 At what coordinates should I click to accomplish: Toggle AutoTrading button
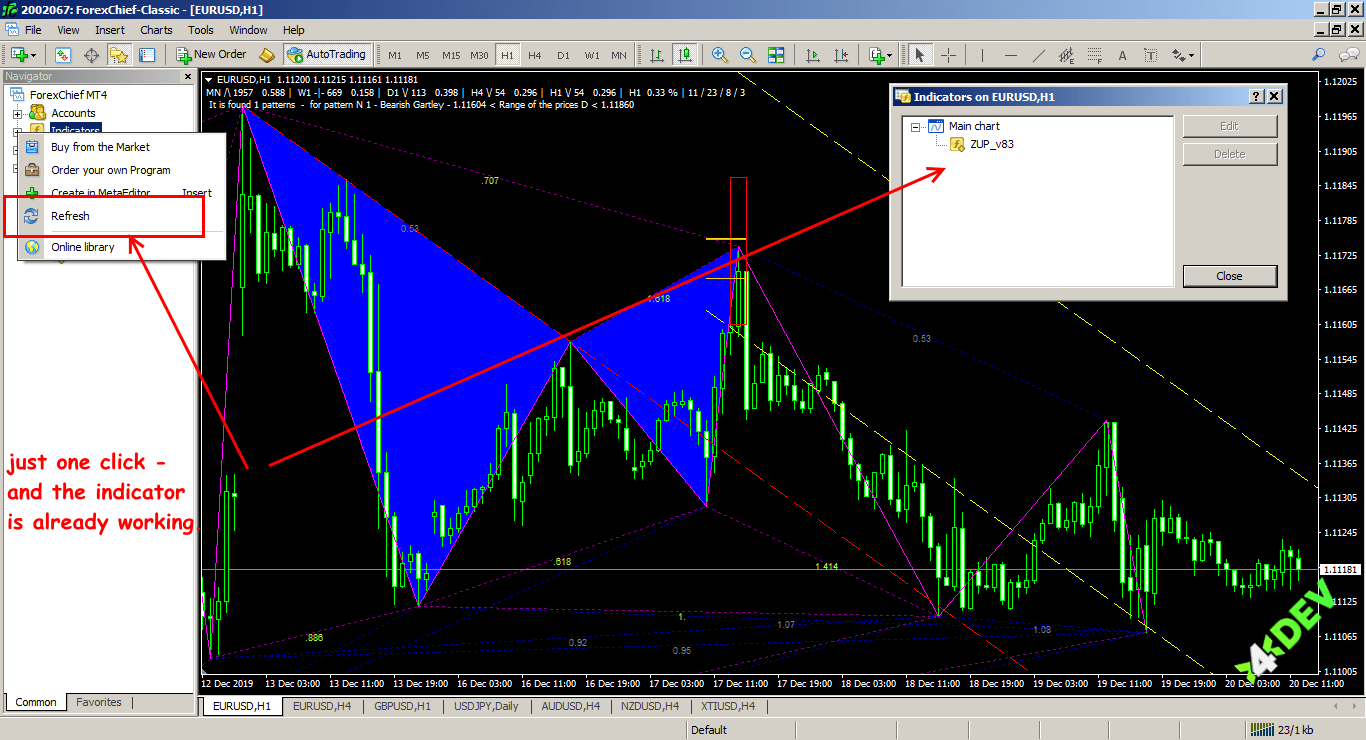pyautogui.click(x=328, y=55)
